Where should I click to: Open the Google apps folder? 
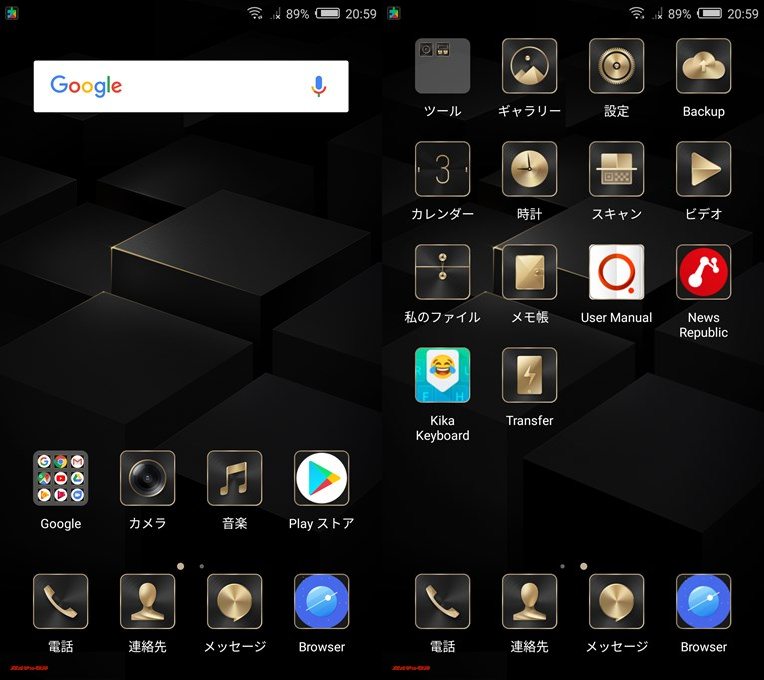[60, 478]
